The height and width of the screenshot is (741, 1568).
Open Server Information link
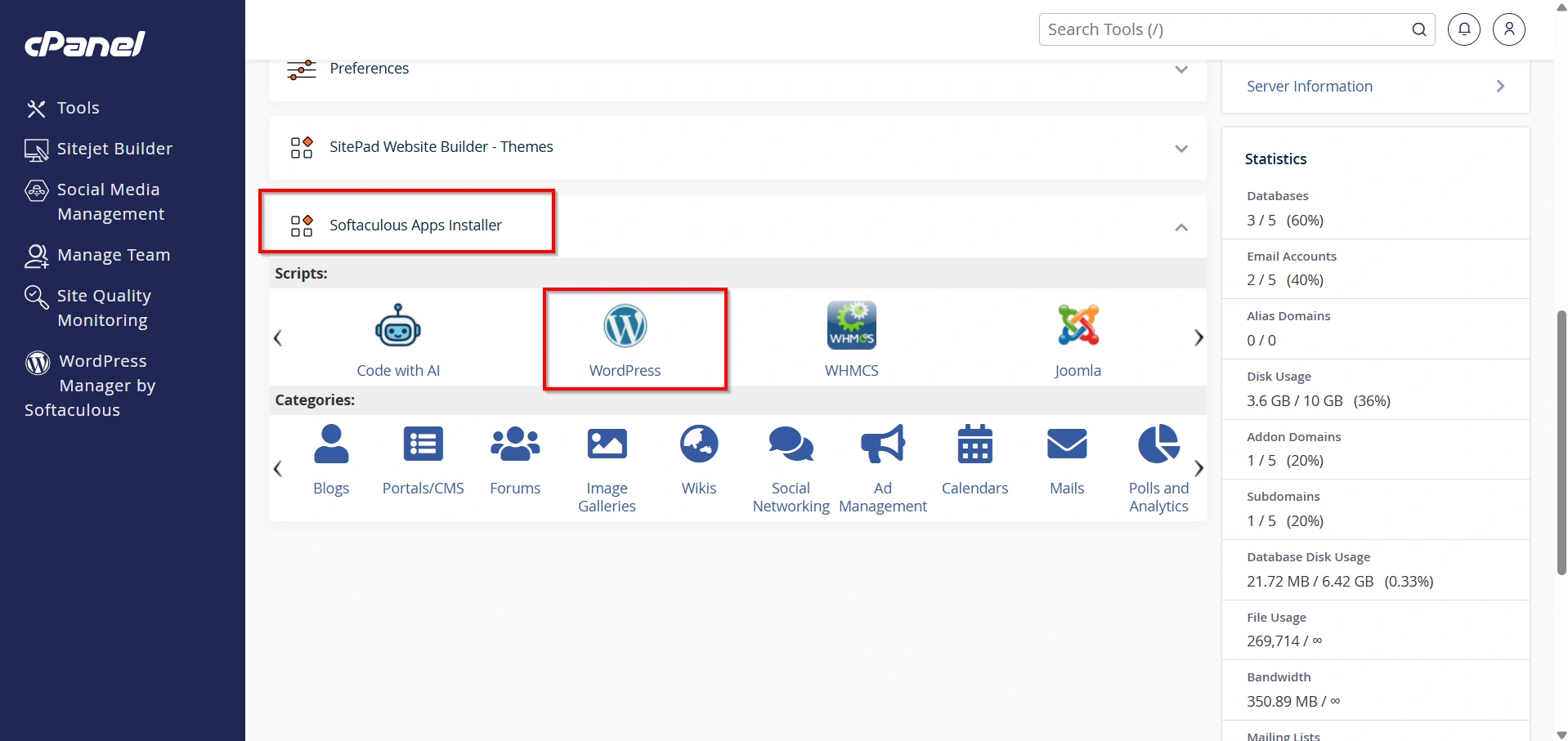tap(1310, 87)
